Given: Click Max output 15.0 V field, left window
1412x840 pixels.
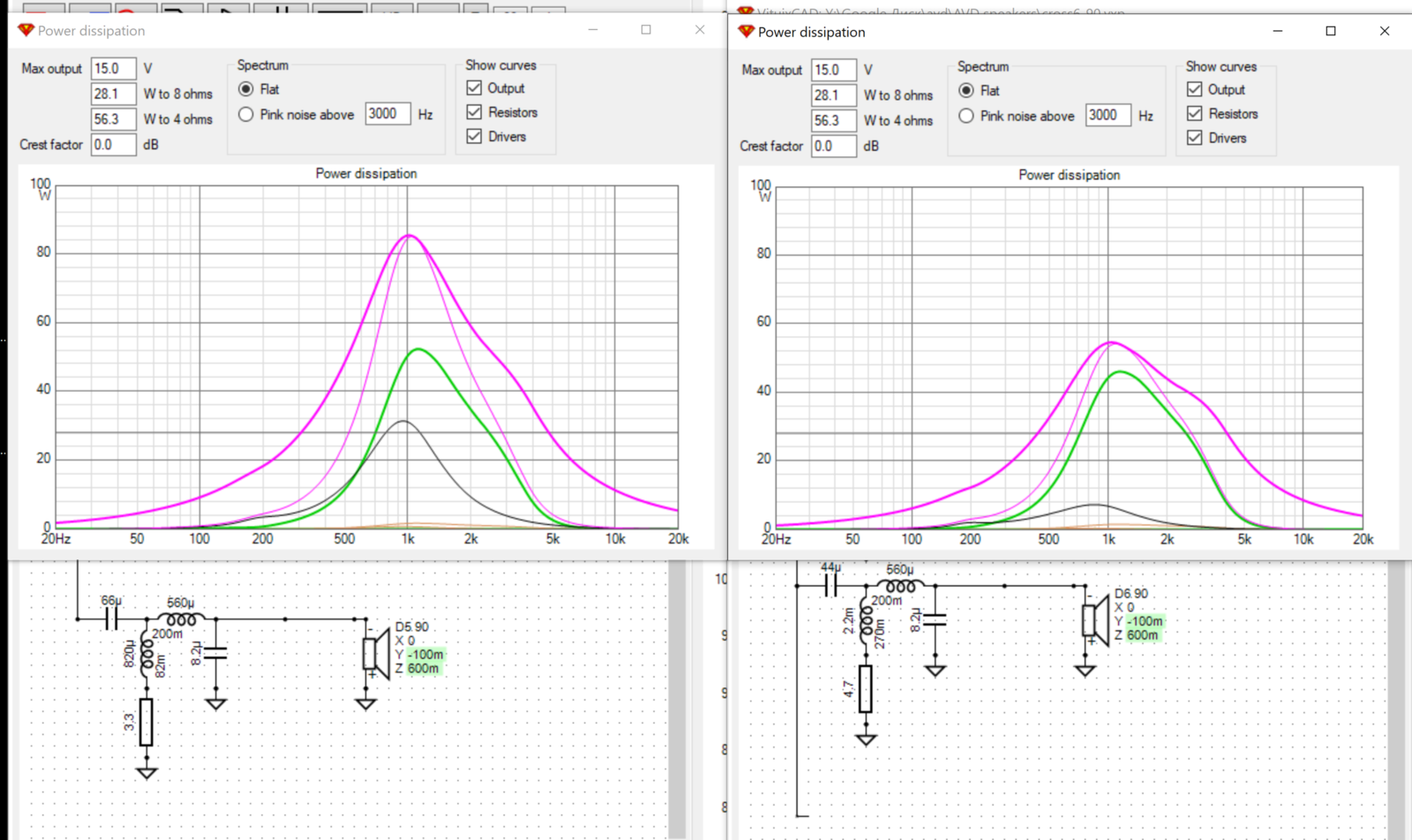Looking at the screenshot, I should click(114, 68).
